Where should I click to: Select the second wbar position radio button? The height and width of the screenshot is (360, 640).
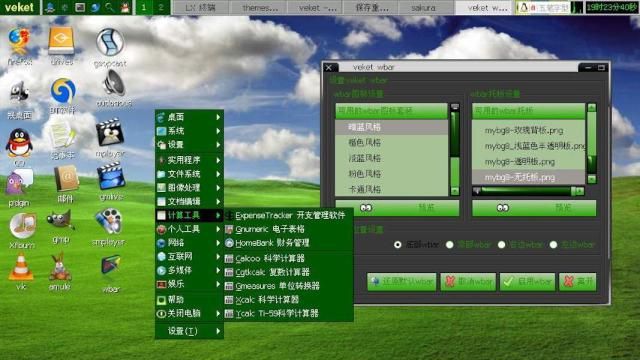click(449, 244)
